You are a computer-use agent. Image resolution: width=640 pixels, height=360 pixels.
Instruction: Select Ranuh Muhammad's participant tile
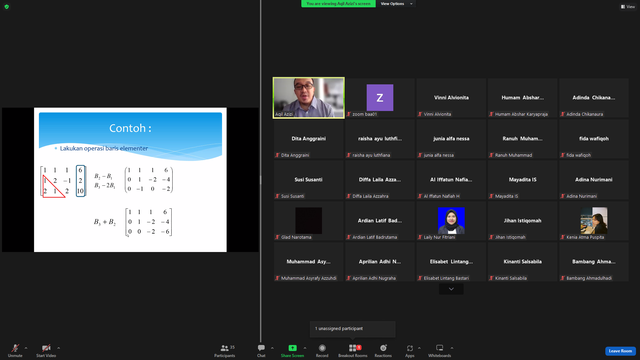(x=522, y=139)
